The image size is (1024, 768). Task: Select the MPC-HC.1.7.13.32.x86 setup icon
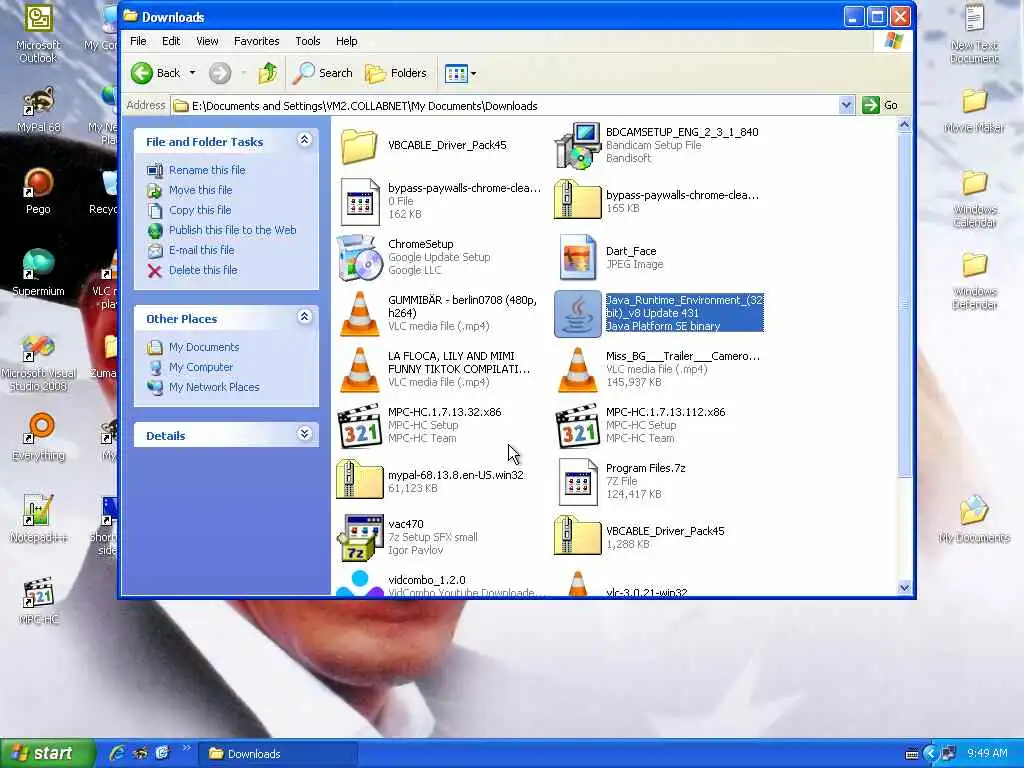(x=359, y=426)
